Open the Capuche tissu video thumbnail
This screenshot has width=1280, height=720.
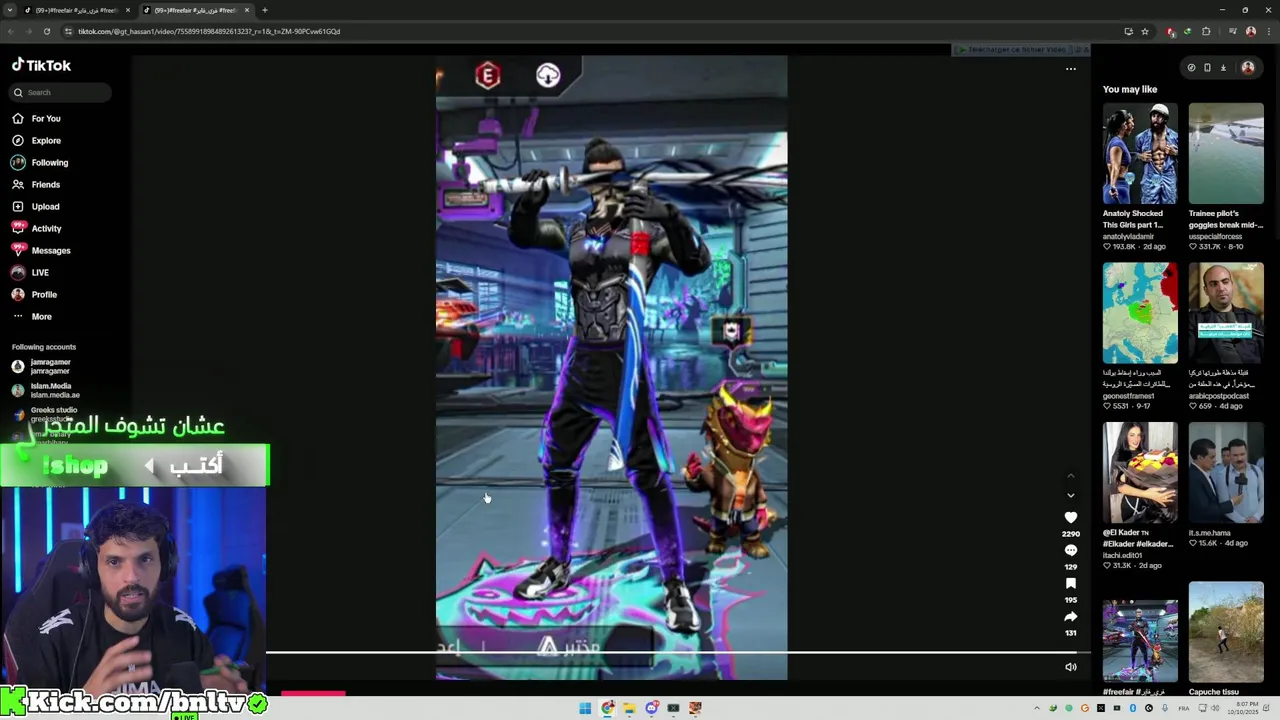tap(1226, 632)
